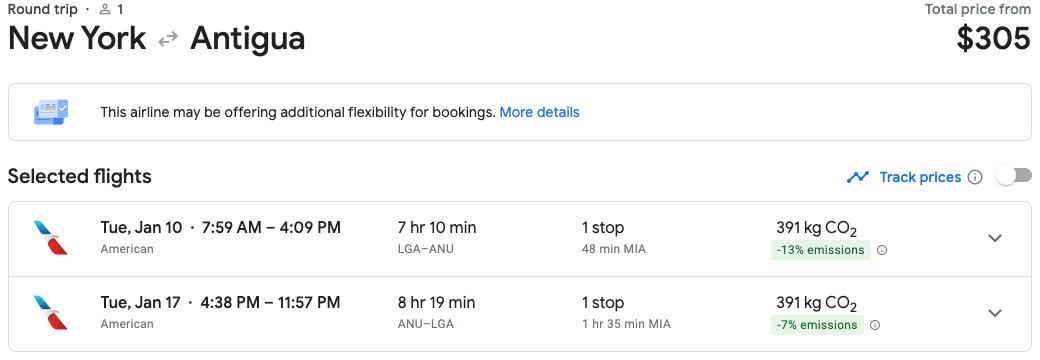1040x360 pixels.
Task: Open emissions info icon beside -13% emissions
Action: coord(882,251)
